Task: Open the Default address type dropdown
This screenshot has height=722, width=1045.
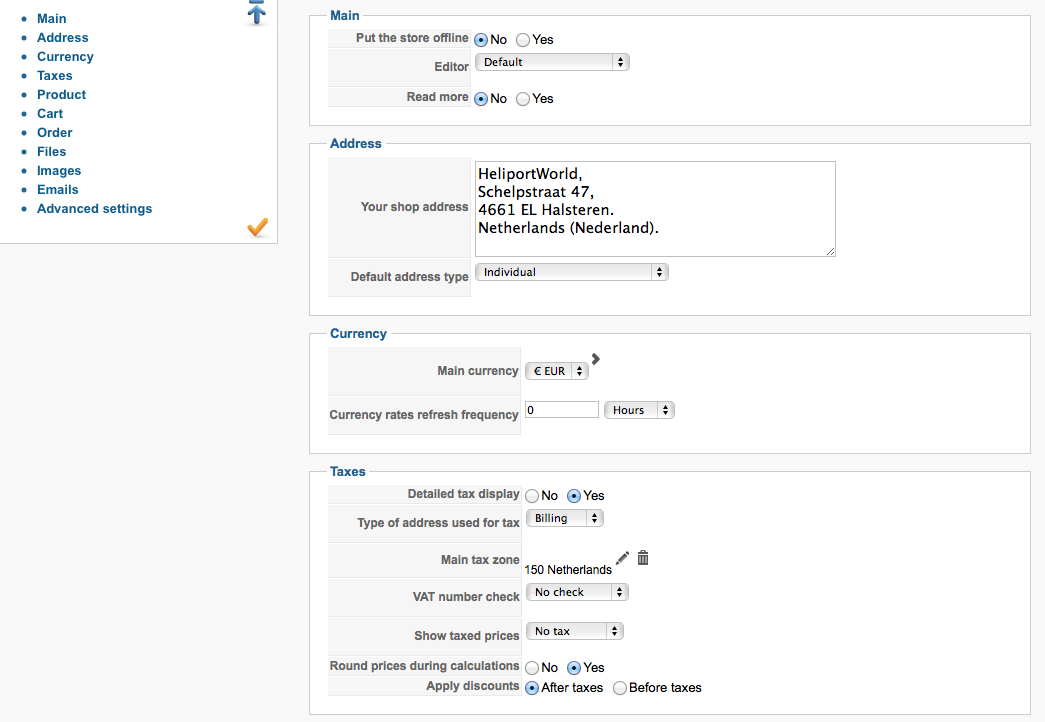Action: [x=571, y=272]
